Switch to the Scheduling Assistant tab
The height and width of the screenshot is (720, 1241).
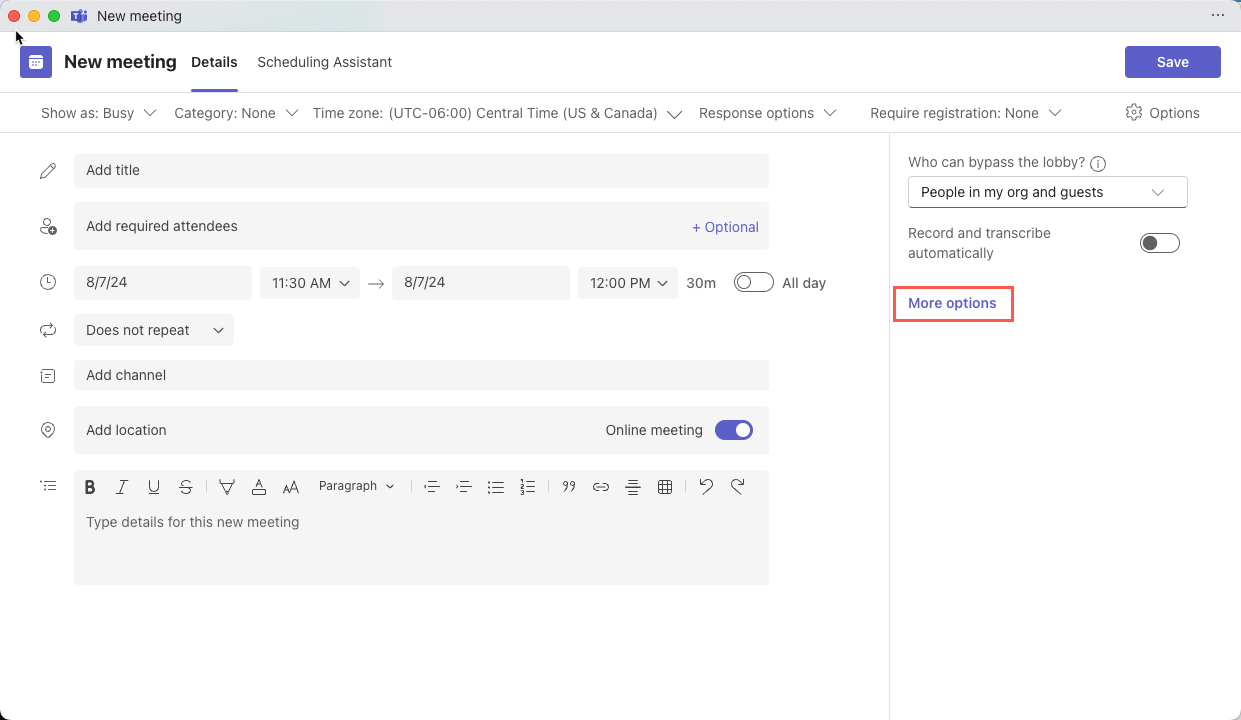324,62
